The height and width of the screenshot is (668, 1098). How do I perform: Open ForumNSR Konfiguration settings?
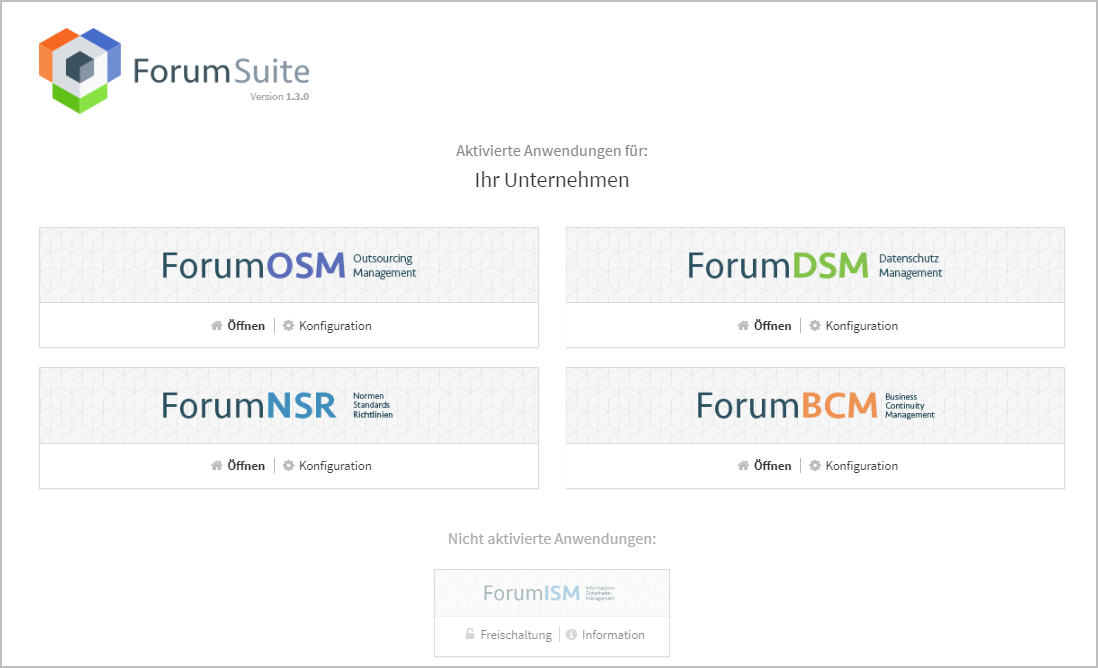(335, 466)
